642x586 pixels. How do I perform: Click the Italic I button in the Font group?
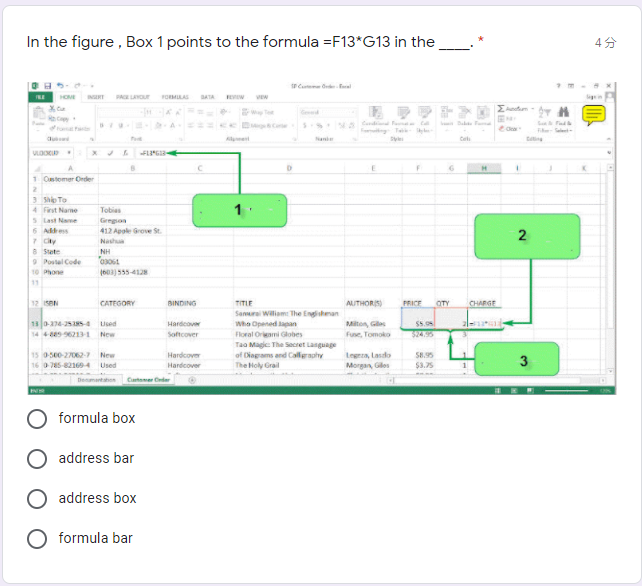[x=111, y=125]
